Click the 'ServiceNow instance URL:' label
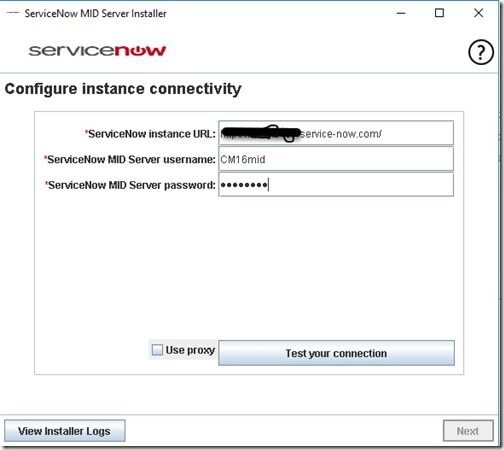This screenshot has height=450, width=504. [x=150, y=134]
